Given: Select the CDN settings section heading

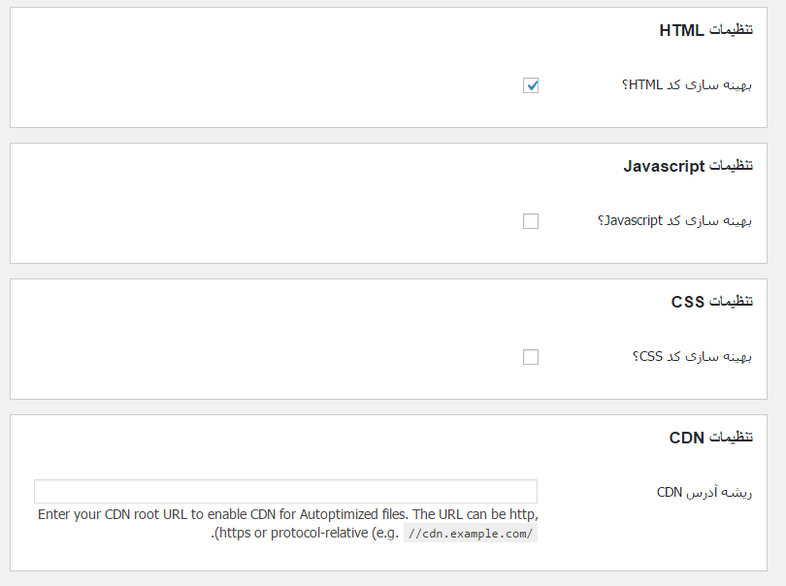Looking at the screenshot, I should click(x=711, y=438).
